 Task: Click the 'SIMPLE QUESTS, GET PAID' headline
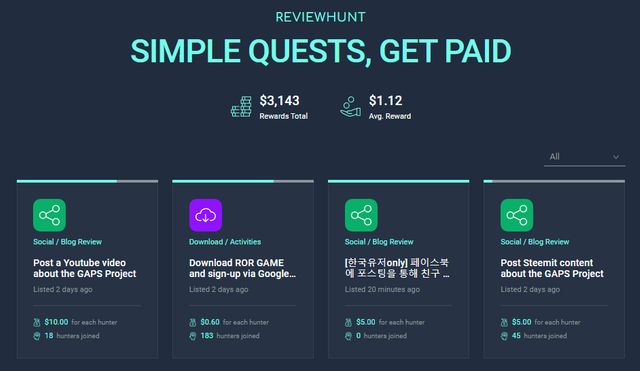321,51
